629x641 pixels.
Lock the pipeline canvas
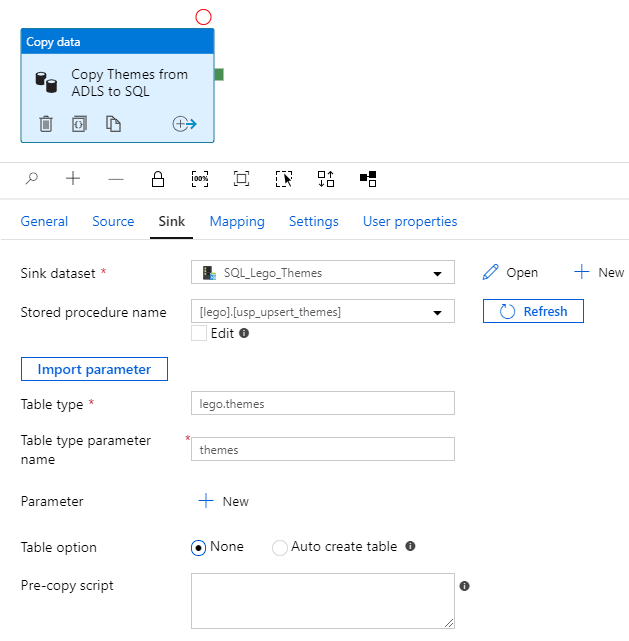[157, 179]
